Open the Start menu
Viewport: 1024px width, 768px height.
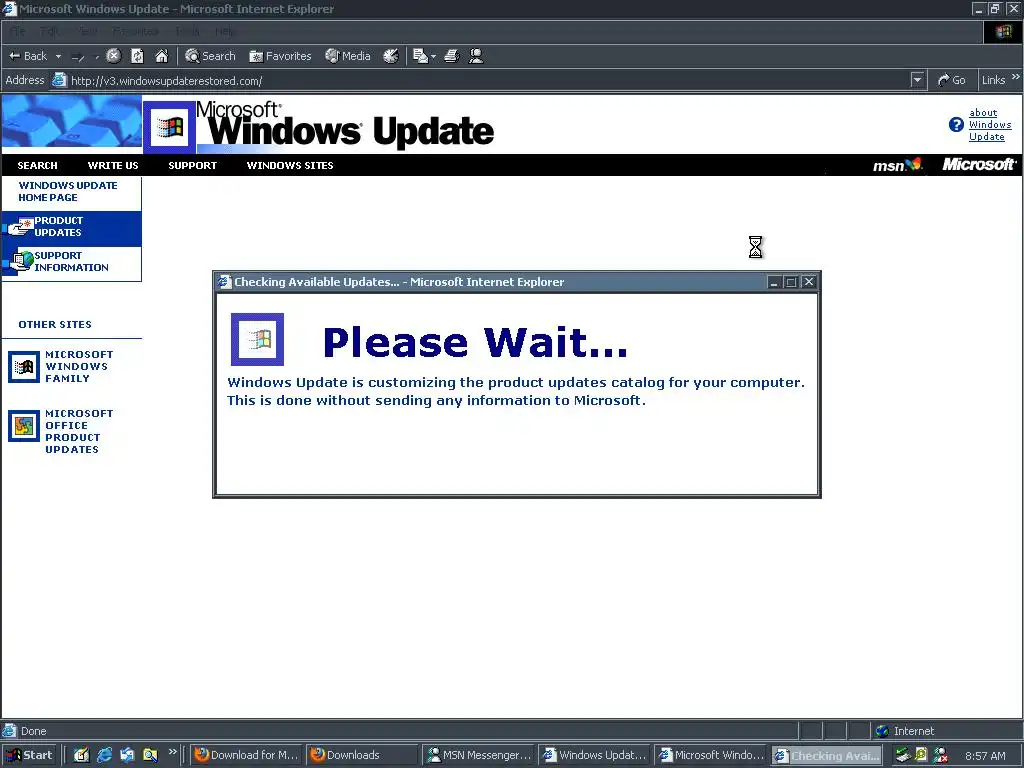pos(29,755)
